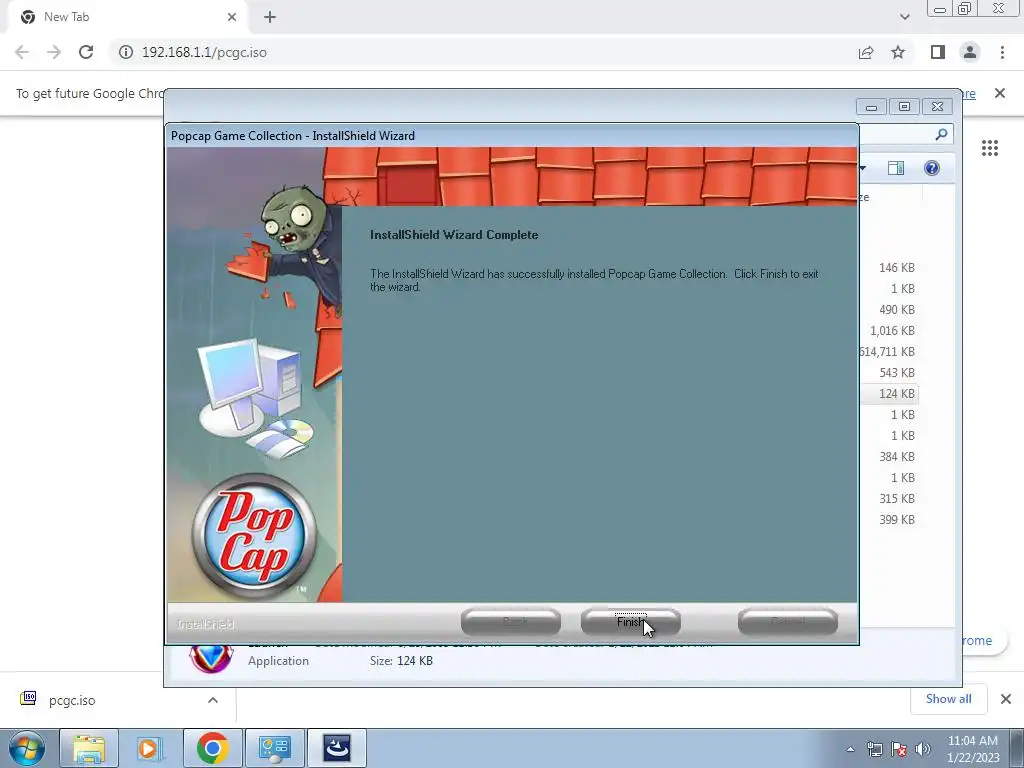Open Action Center flag icon
This screenshot has height=768, width=1024.
899,748
